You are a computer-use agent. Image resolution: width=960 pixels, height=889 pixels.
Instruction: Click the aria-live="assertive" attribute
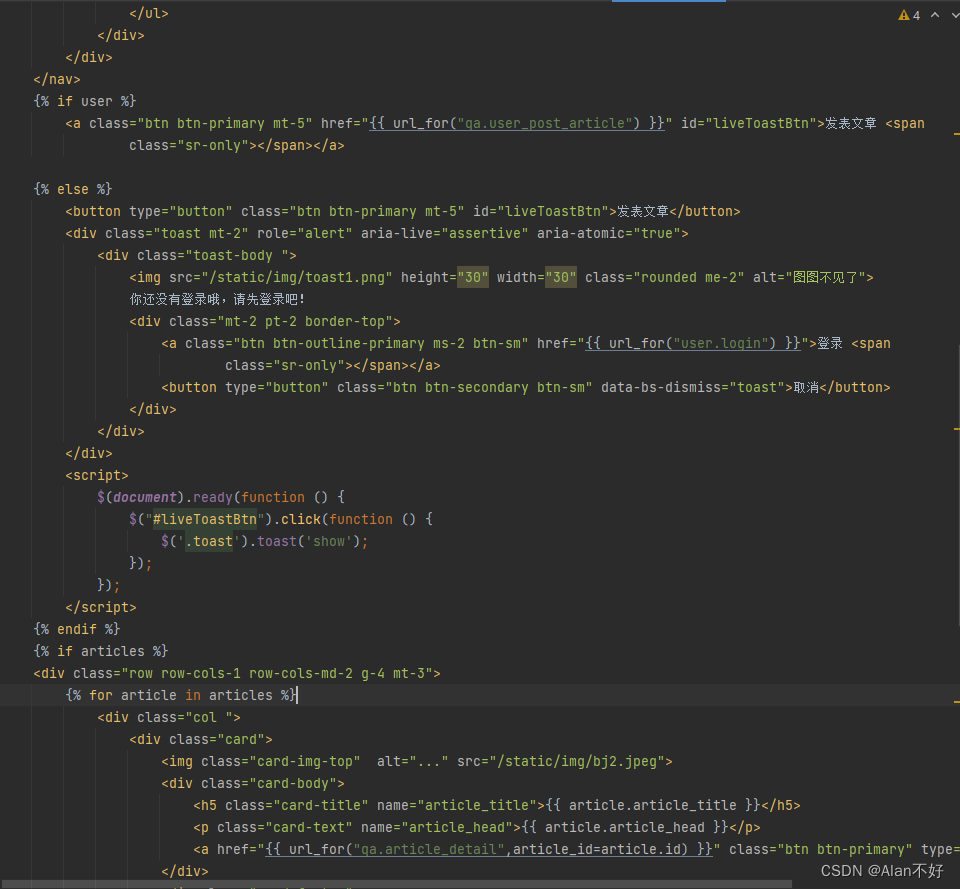click(x=444, y=233)
